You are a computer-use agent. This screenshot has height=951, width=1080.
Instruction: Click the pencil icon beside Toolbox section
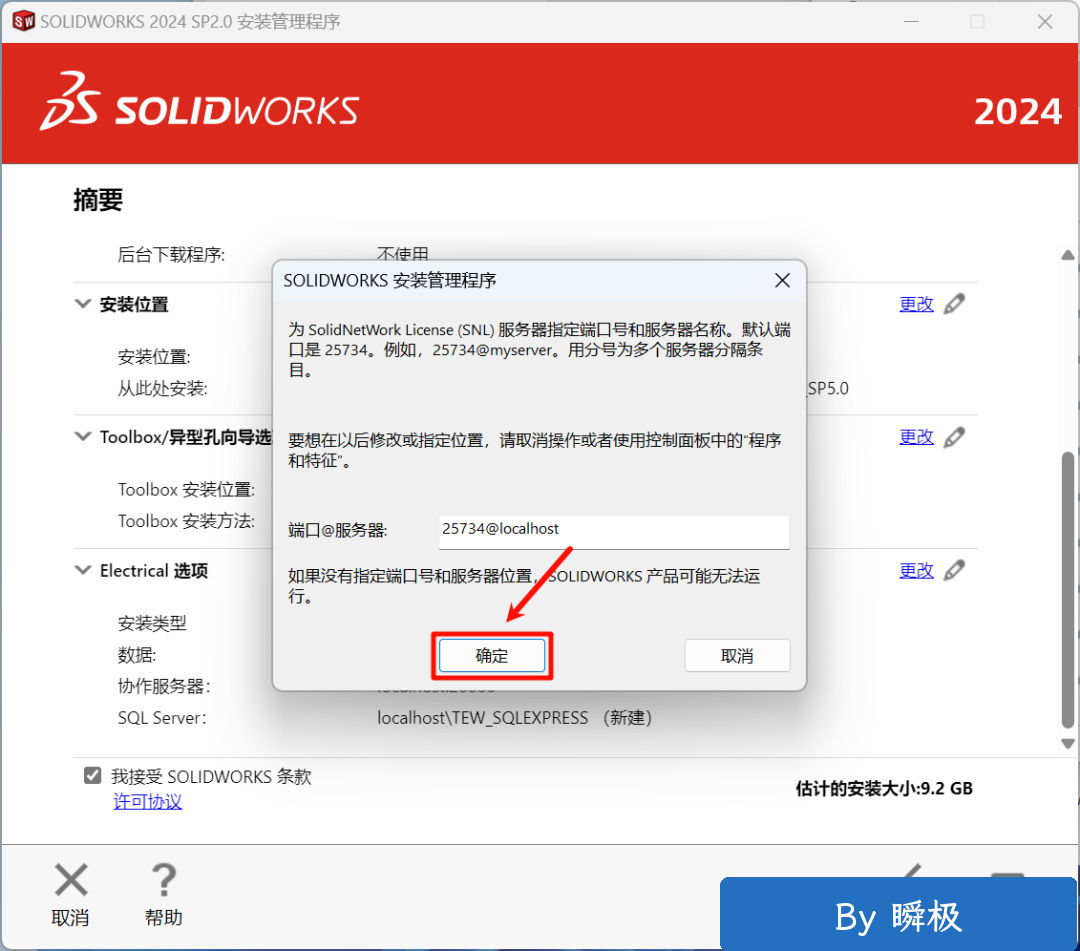[x=954, y=437]
